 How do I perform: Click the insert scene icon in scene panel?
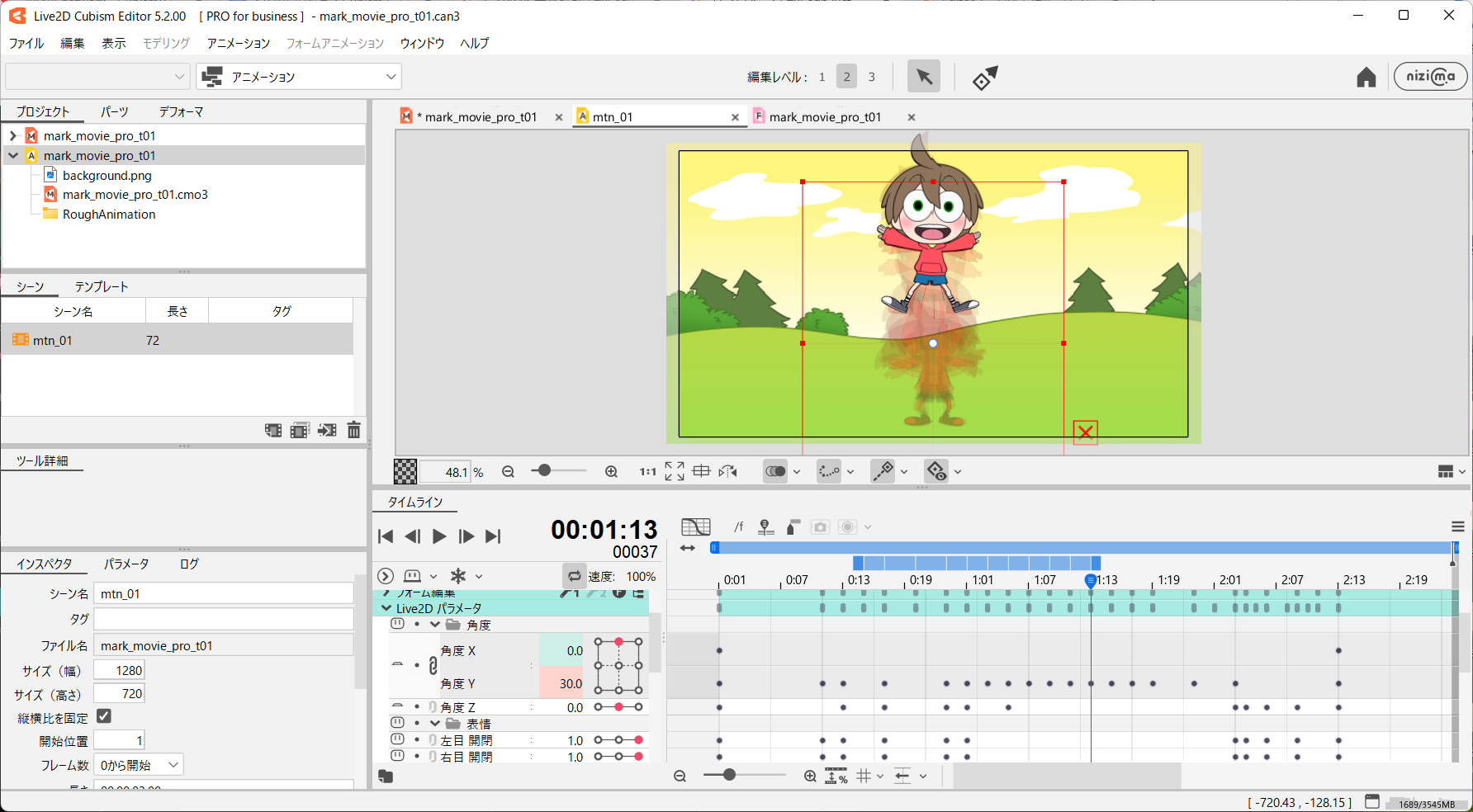tap(327, 430)
